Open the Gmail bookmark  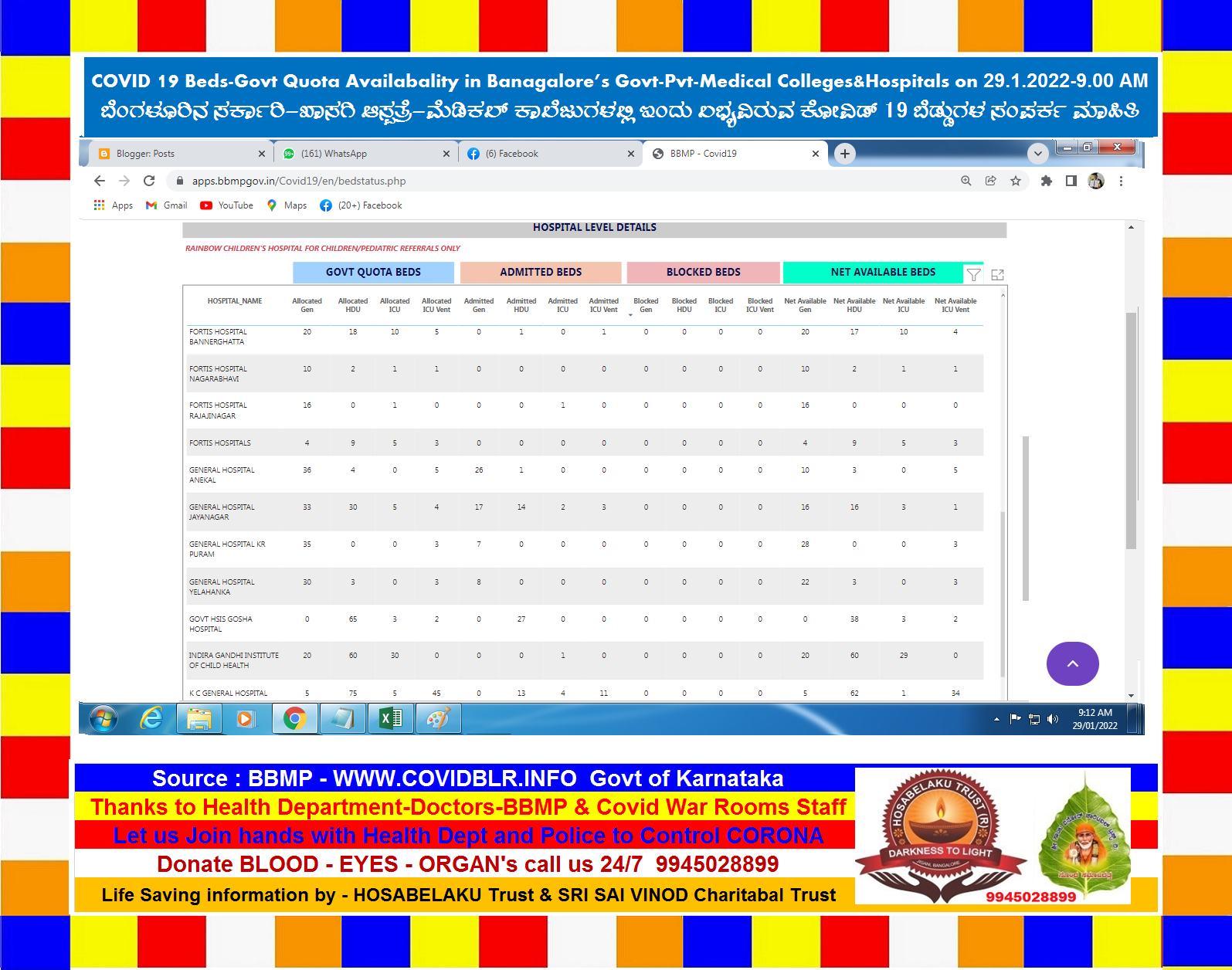click(166, 205)
